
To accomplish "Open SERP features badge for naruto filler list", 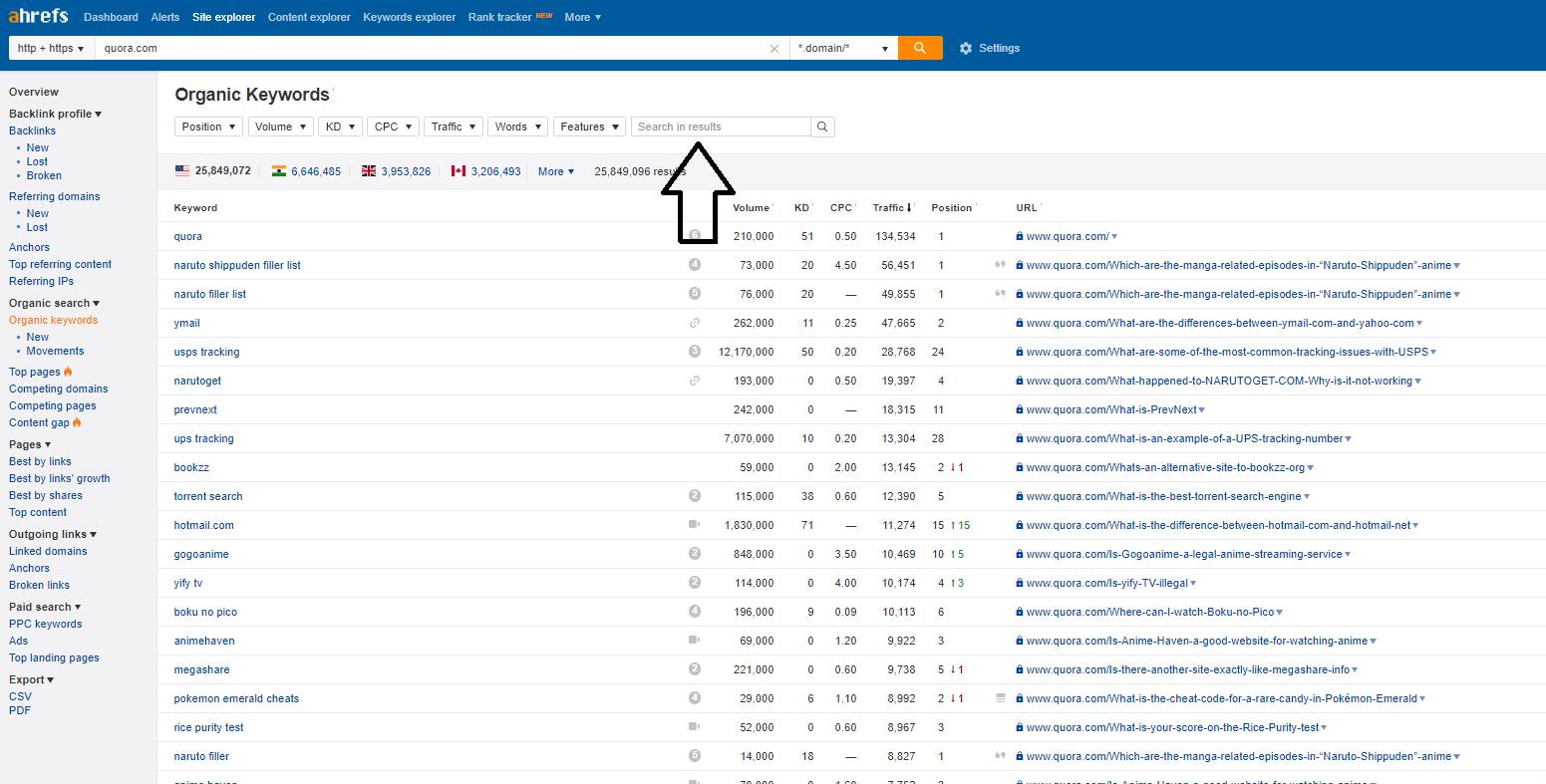I will (x=695, y=294).
